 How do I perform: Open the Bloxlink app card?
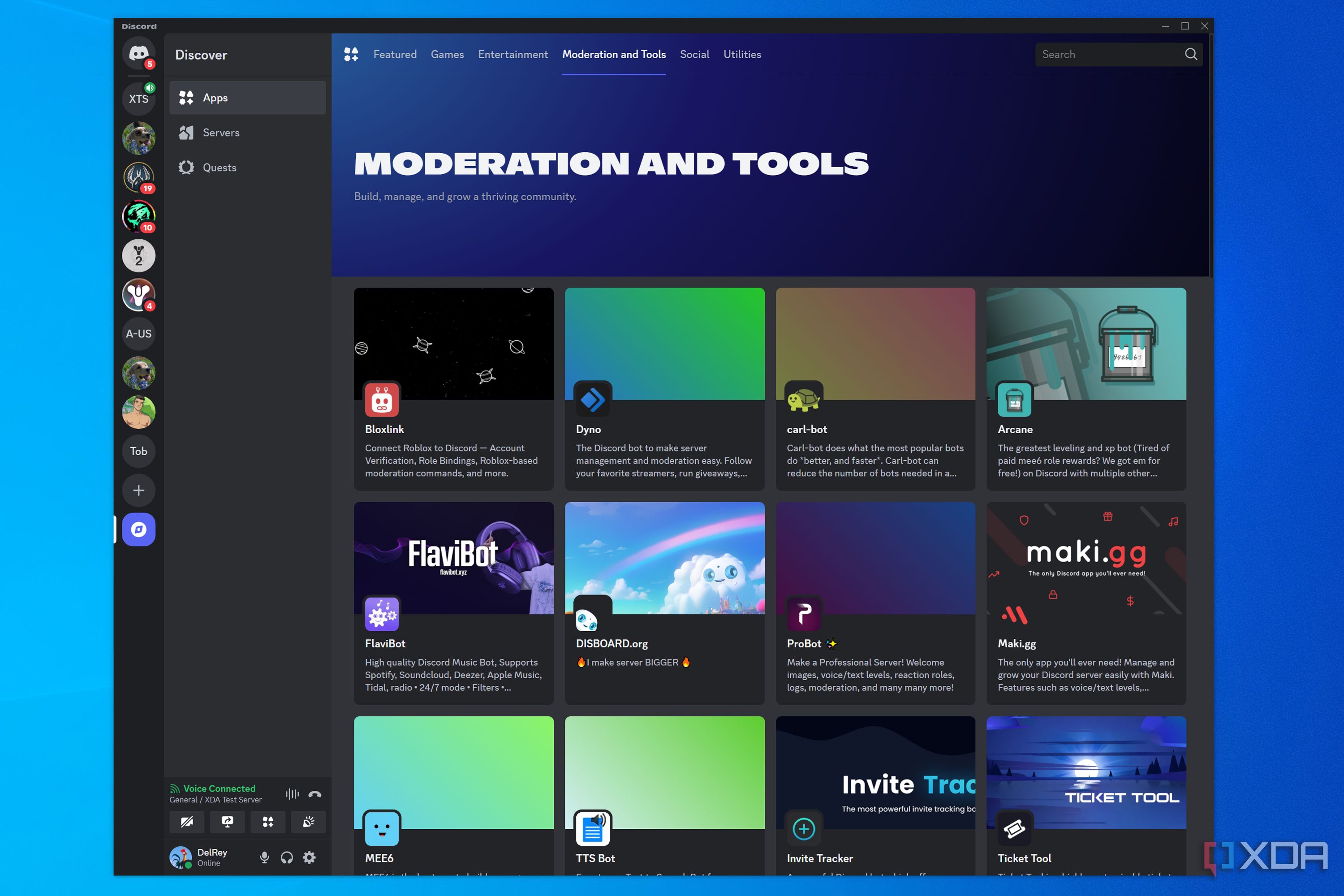(x=454, y=388)
